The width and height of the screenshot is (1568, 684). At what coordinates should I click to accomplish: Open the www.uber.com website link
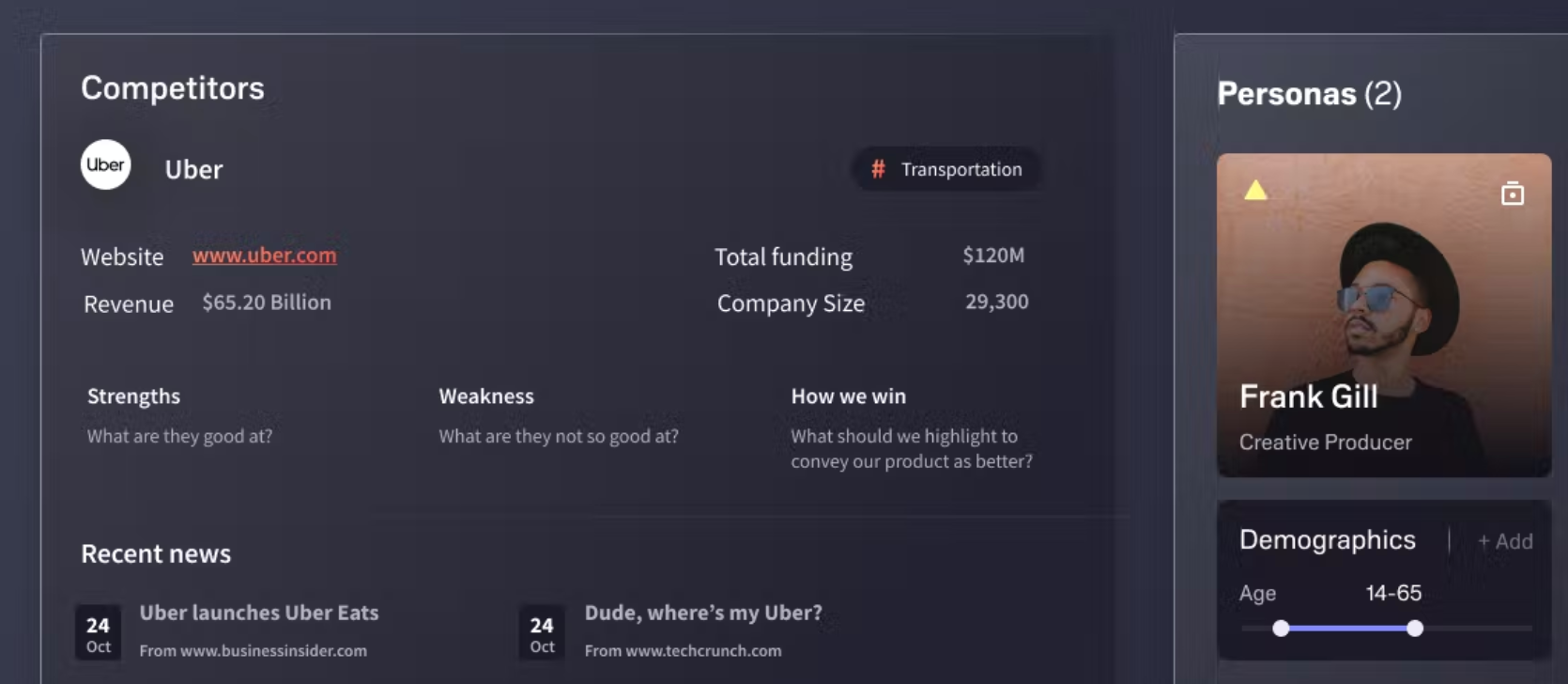[264, 255]
